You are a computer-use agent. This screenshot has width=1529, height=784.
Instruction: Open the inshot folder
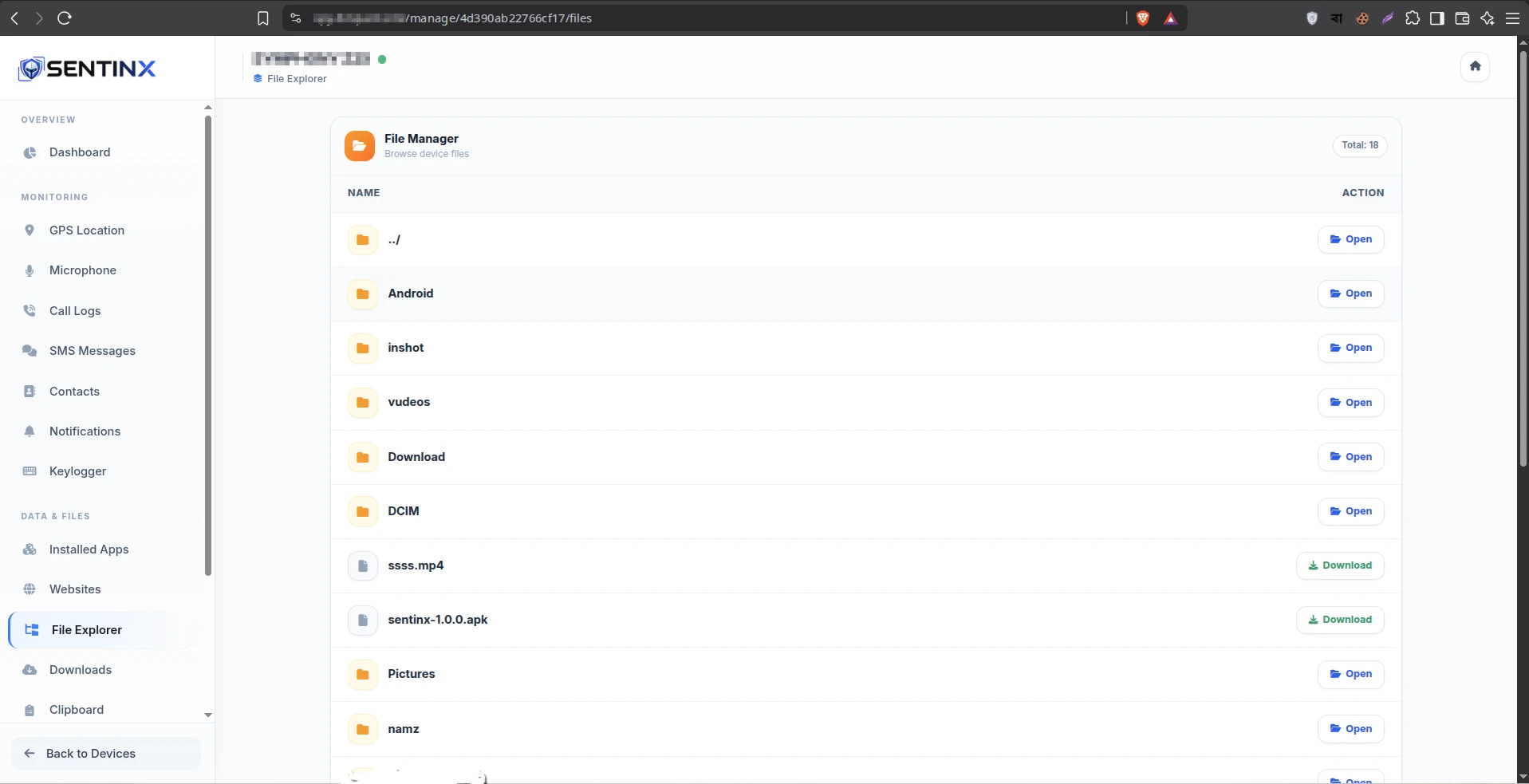(1350, 348)
